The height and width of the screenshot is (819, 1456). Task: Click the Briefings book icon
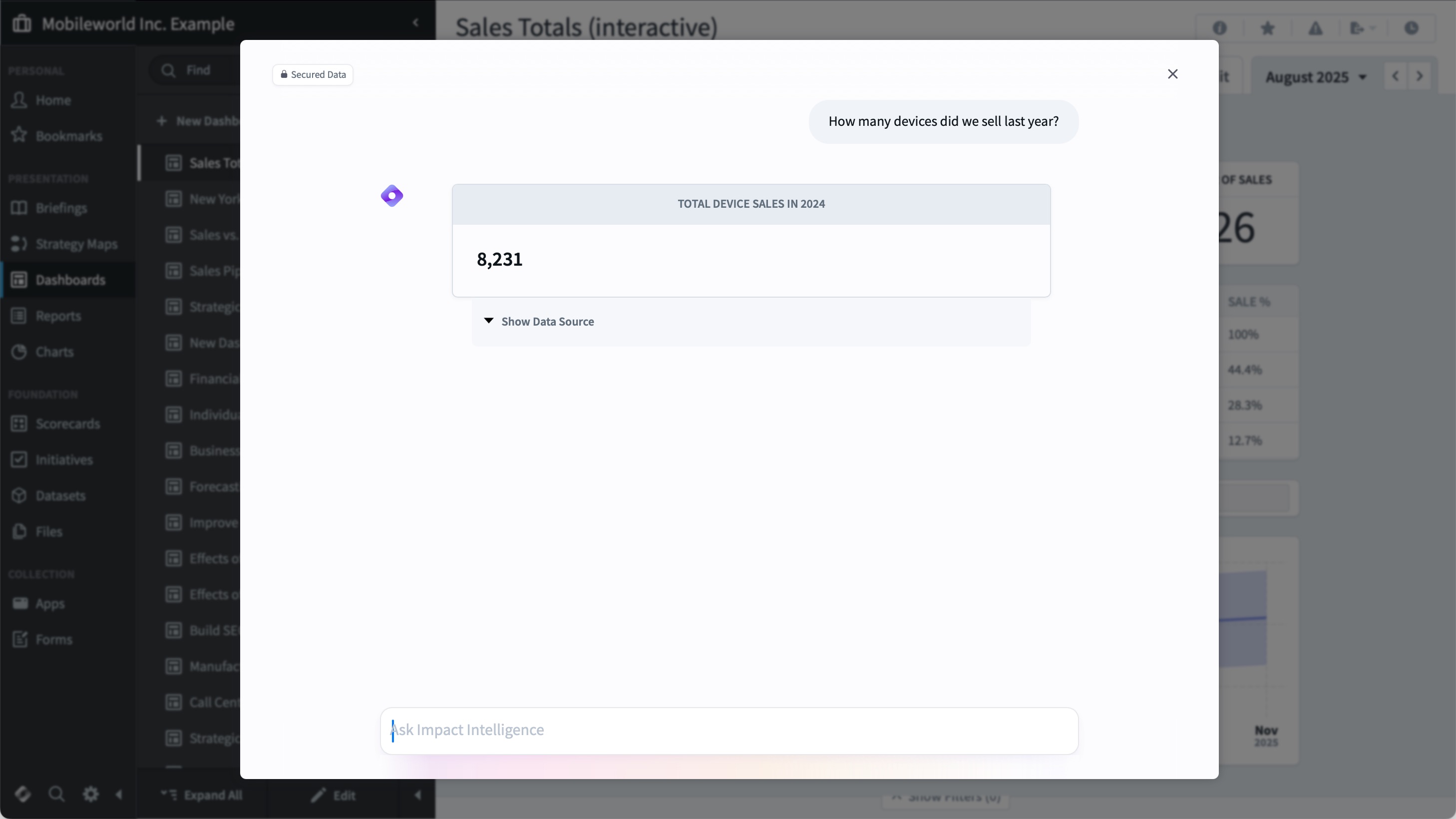(x=19, y=208)
